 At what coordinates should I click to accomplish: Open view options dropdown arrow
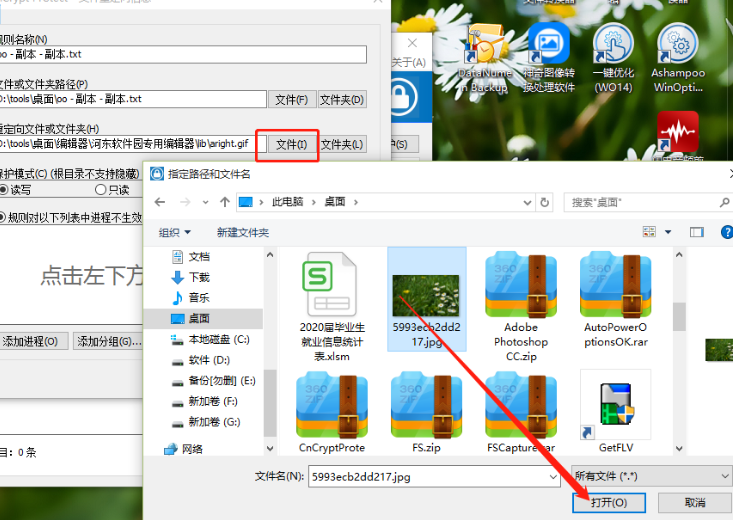[668, 232]
